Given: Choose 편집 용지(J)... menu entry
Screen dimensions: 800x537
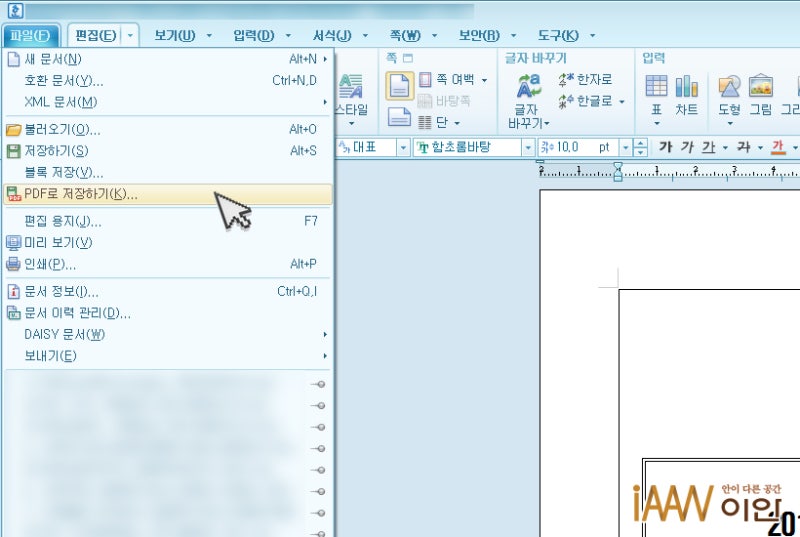Looking at the screenshot, I should coord(168,221).
